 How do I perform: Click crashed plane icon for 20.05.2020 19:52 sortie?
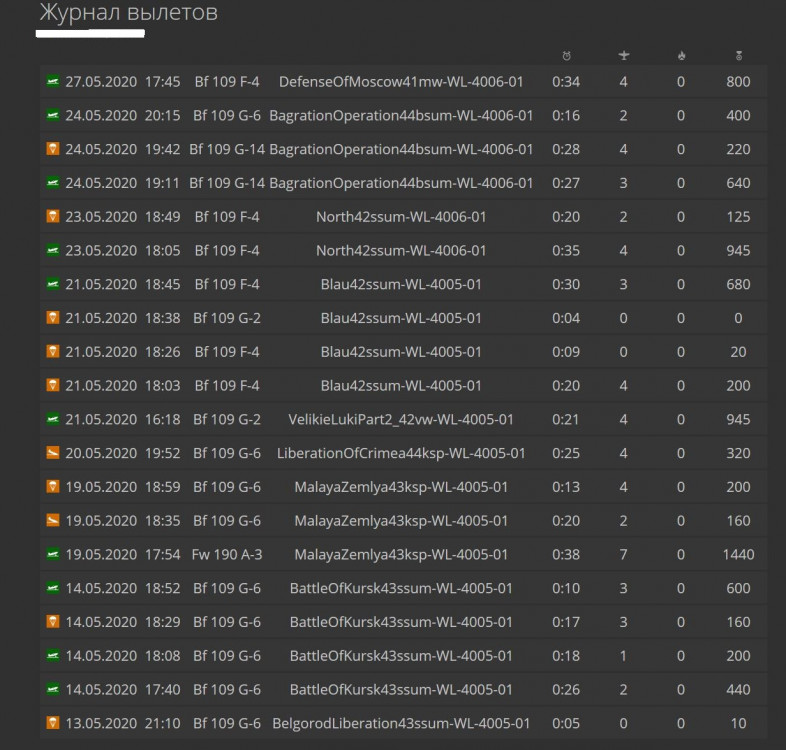point(53,452)
